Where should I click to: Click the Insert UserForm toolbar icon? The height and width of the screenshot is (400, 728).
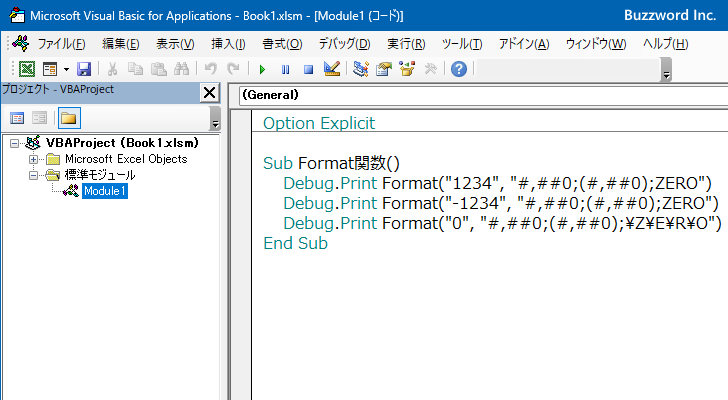[50, 70]
